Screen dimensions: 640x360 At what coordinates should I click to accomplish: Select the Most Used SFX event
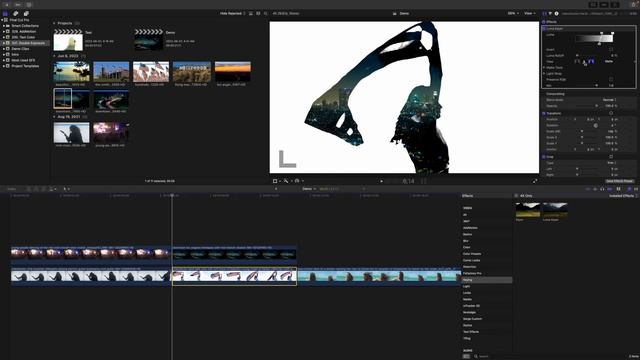click(x=23, y=60)
